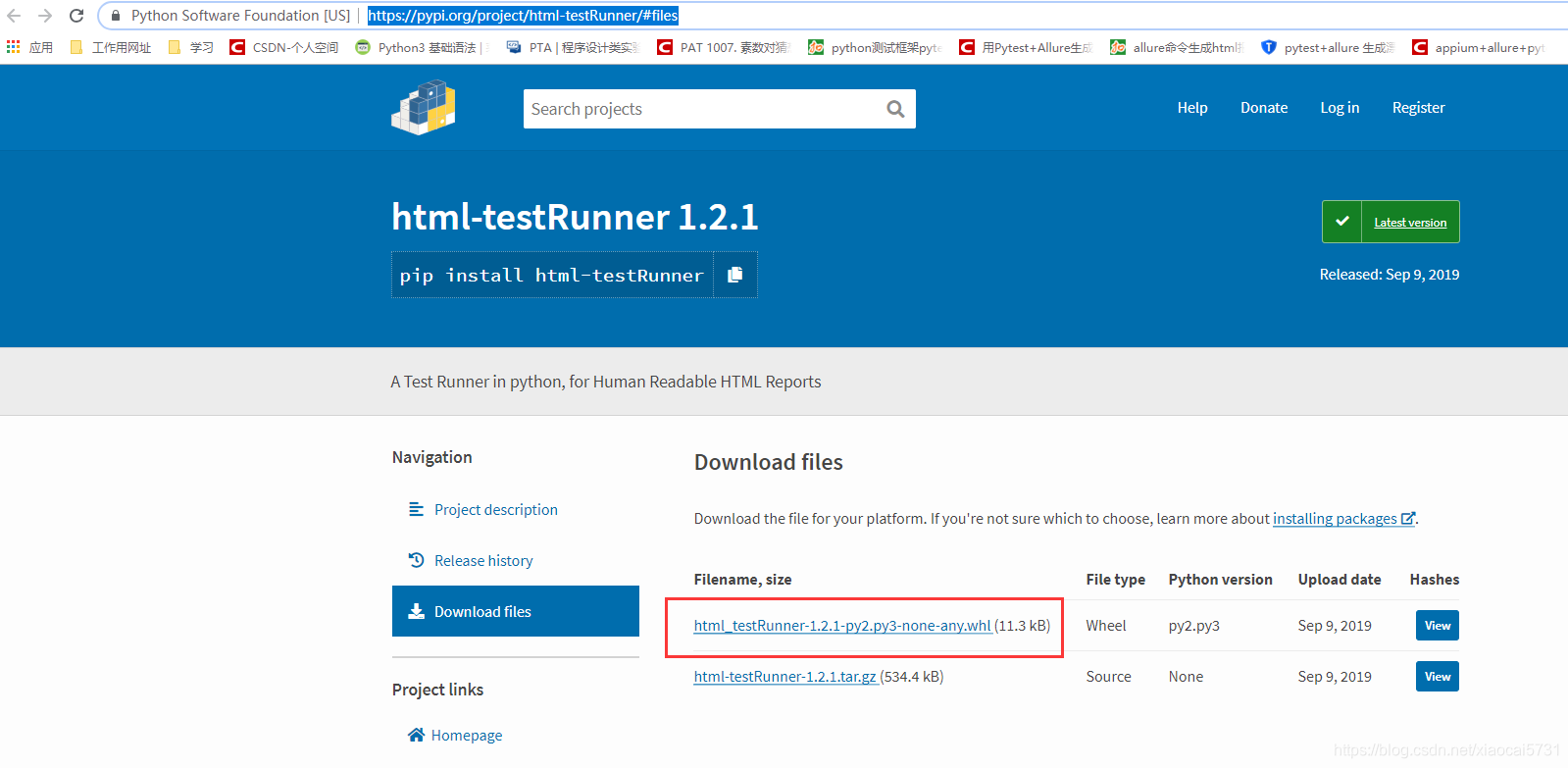Open the Log in page
The height and width of the screenshot is (768, 1568).
[1340, 108]
